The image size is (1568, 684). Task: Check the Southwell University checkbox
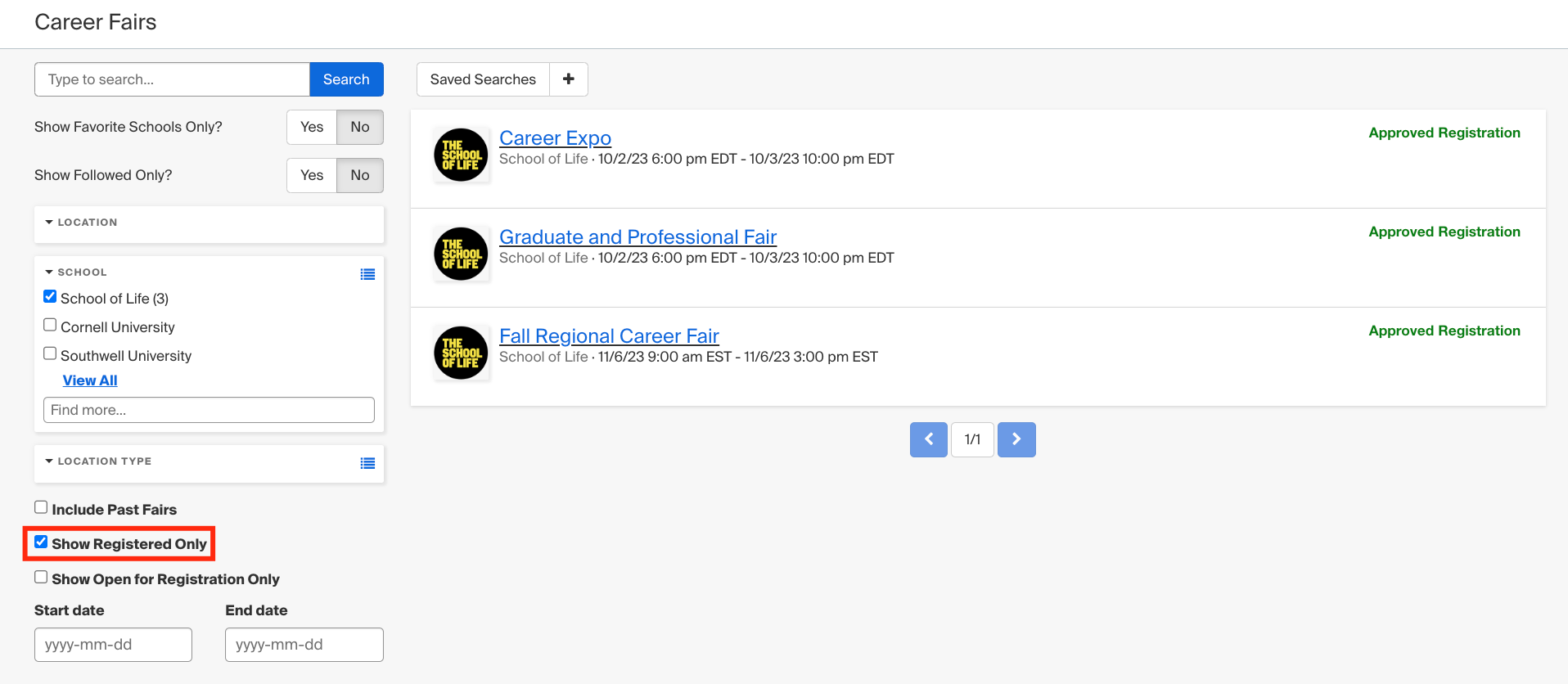50,353
